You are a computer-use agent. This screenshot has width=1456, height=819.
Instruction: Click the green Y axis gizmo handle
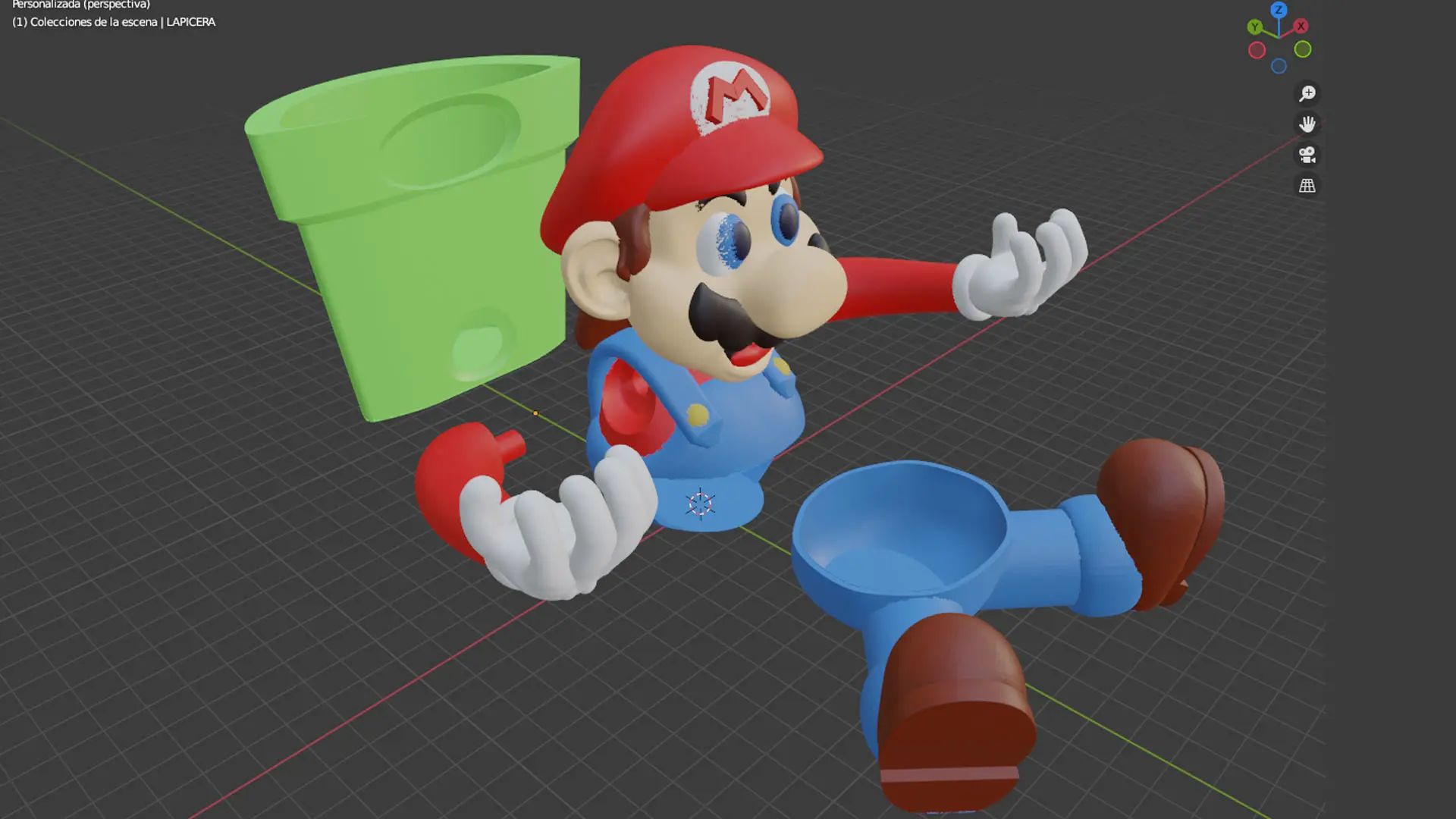point(1255,27)
